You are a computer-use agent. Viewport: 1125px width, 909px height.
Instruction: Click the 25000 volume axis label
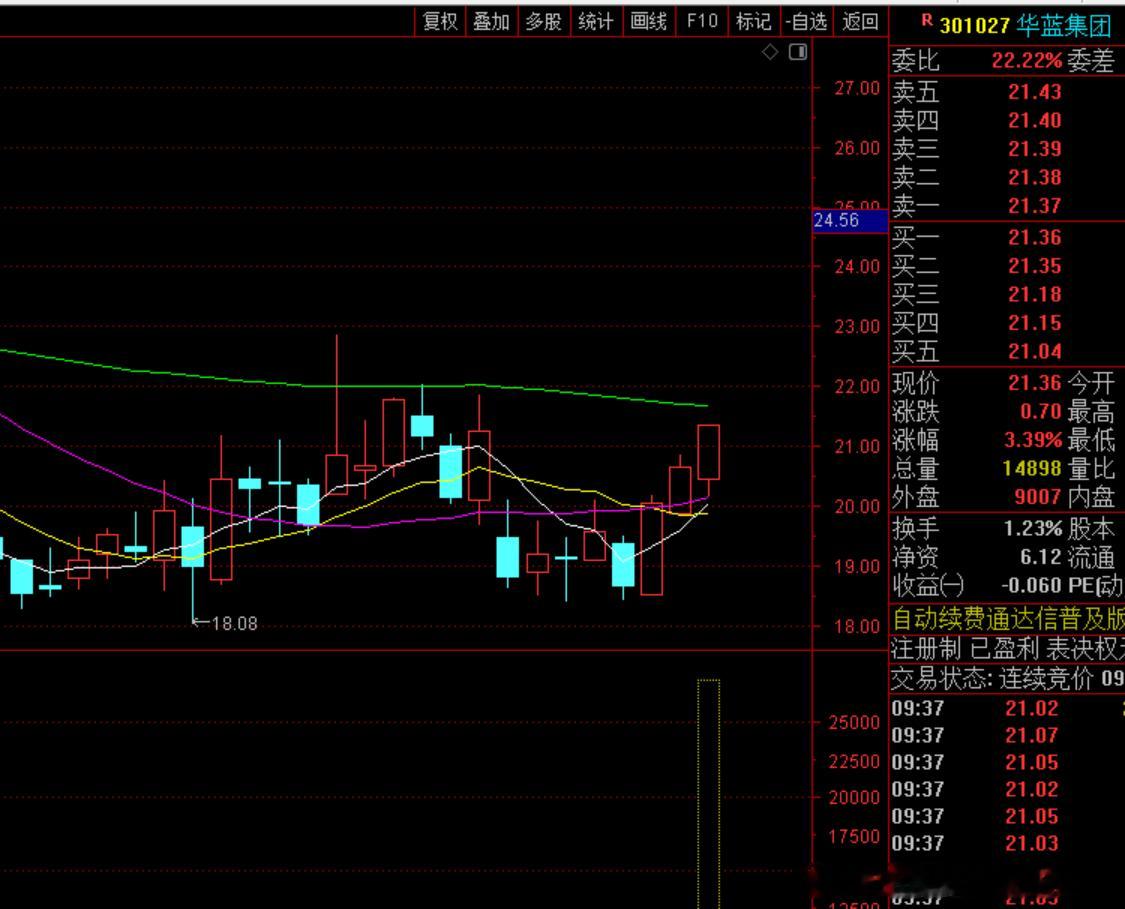tap(854, 723)
